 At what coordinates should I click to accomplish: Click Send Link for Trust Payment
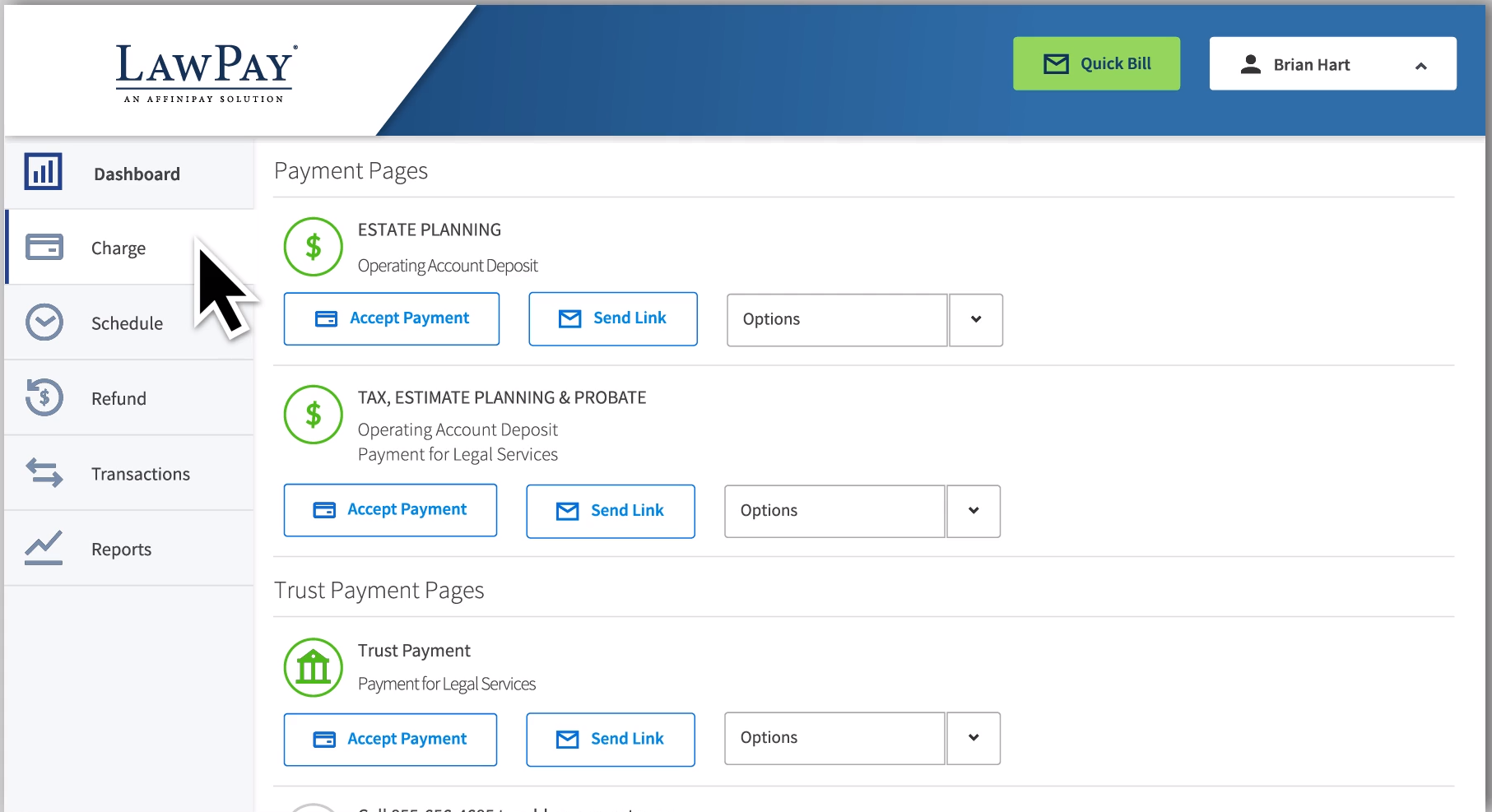pyautogui.click(x=610, y=739)
